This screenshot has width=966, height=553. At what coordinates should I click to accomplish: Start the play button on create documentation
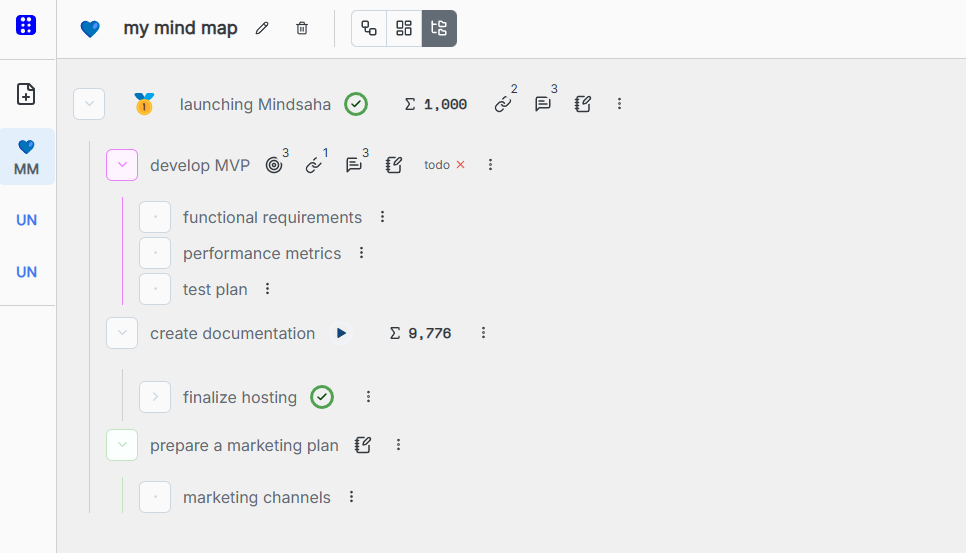tap(341, 333)
